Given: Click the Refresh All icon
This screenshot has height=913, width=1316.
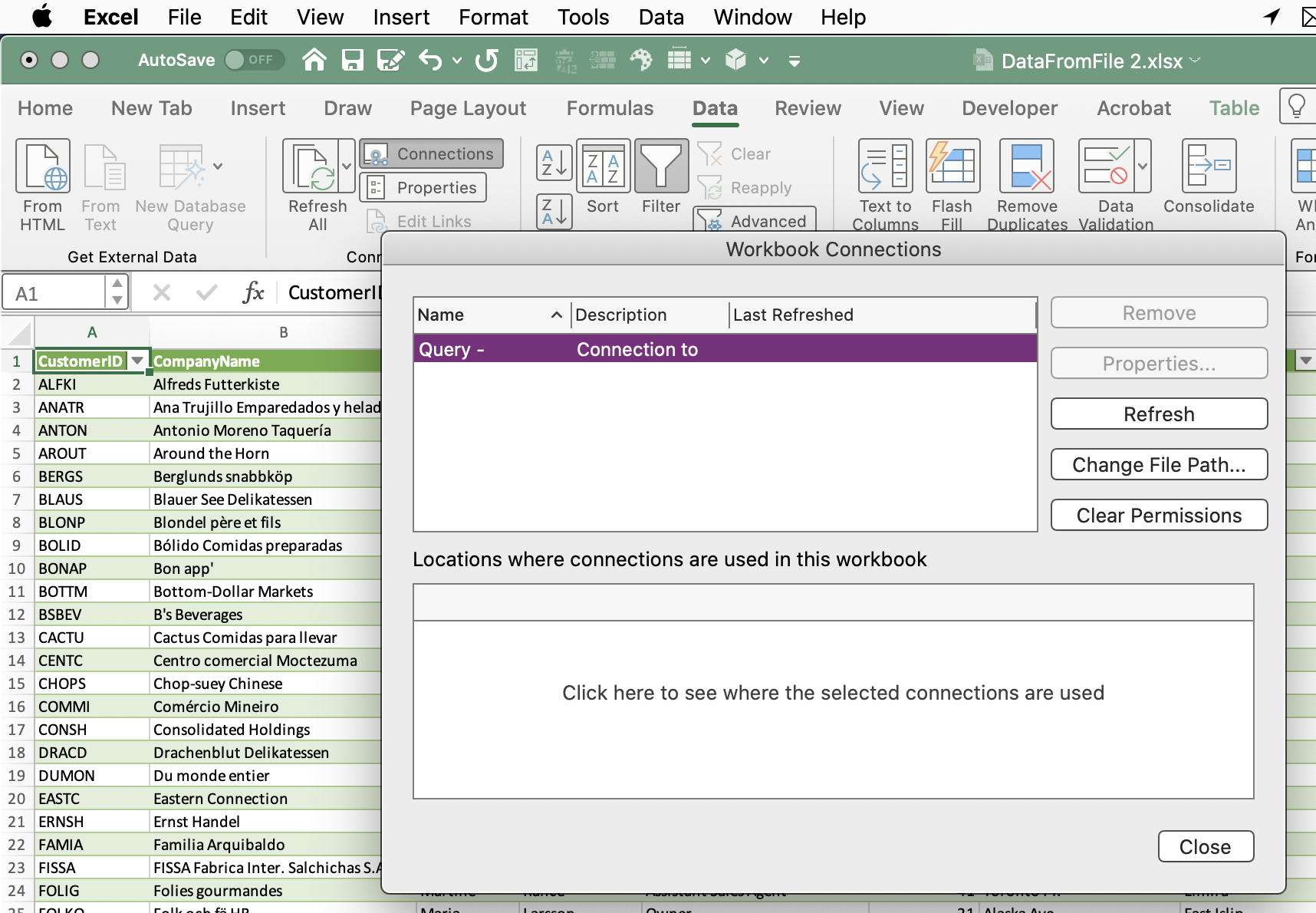Looking at the screenshot, I should coord(310,166).
